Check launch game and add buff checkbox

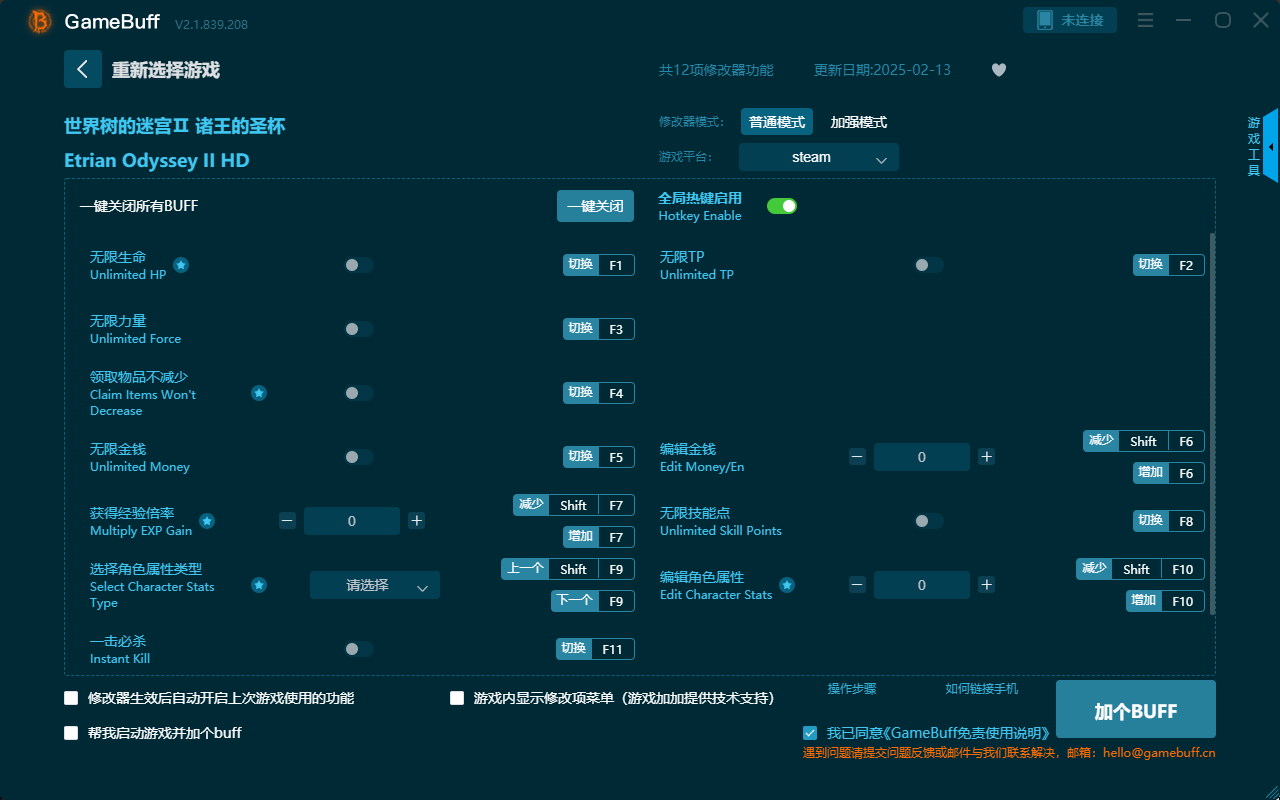pyautogui.click(x=71, y=733)
